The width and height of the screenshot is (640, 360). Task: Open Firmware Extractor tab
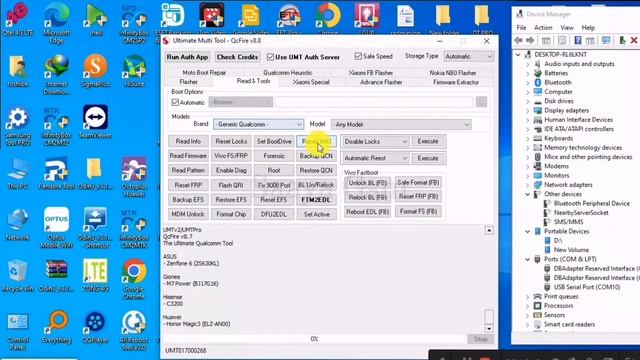click(x=456, y=82)
